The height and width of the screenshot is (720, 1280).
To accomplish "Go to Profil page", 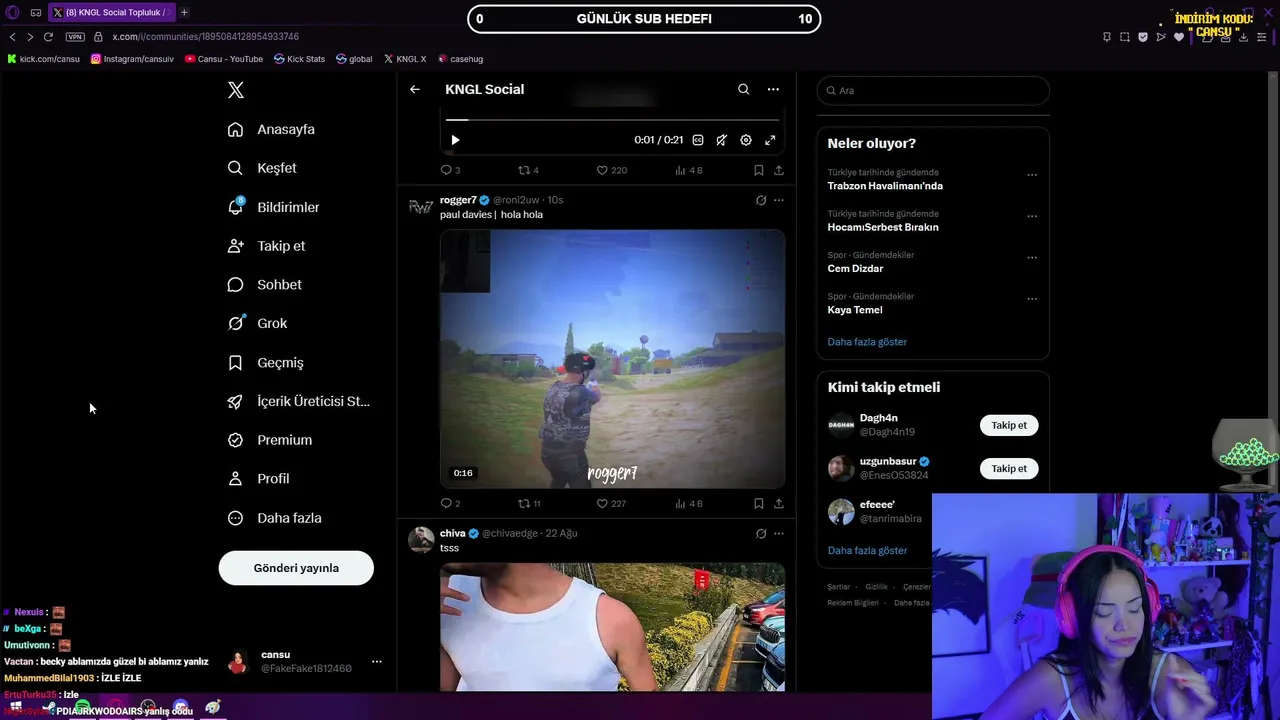I will tap(258, 479).
